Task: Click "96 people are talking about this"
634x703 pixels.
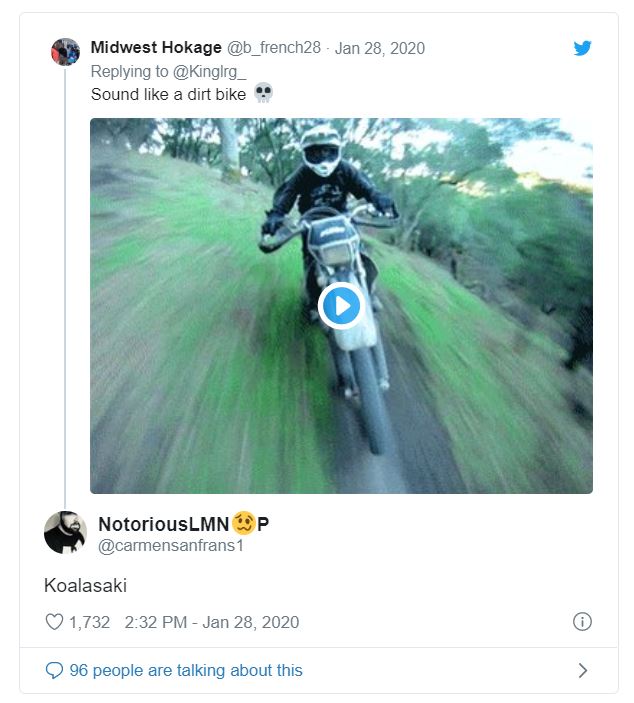Action: point(185,671)
